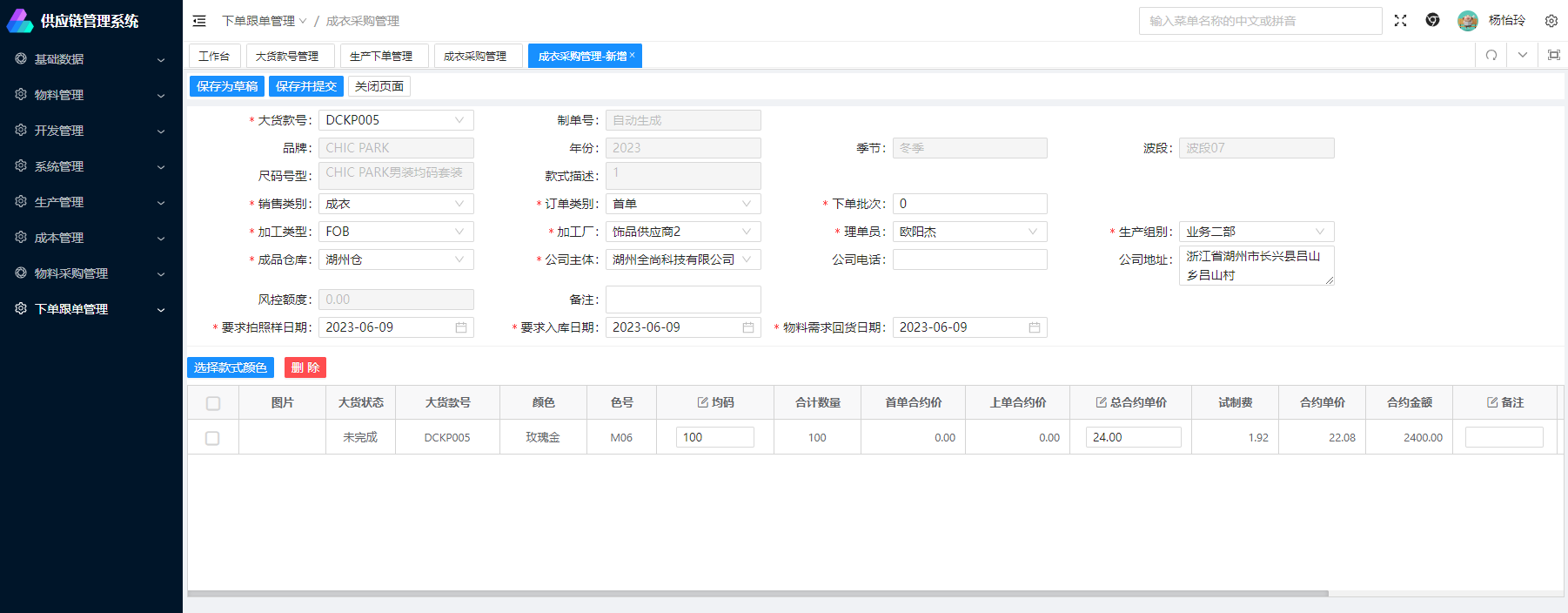Check the row checkbox for DCKP005 玫瑰金
Screen dimensions: 1568x613
(x=212, y=438)
